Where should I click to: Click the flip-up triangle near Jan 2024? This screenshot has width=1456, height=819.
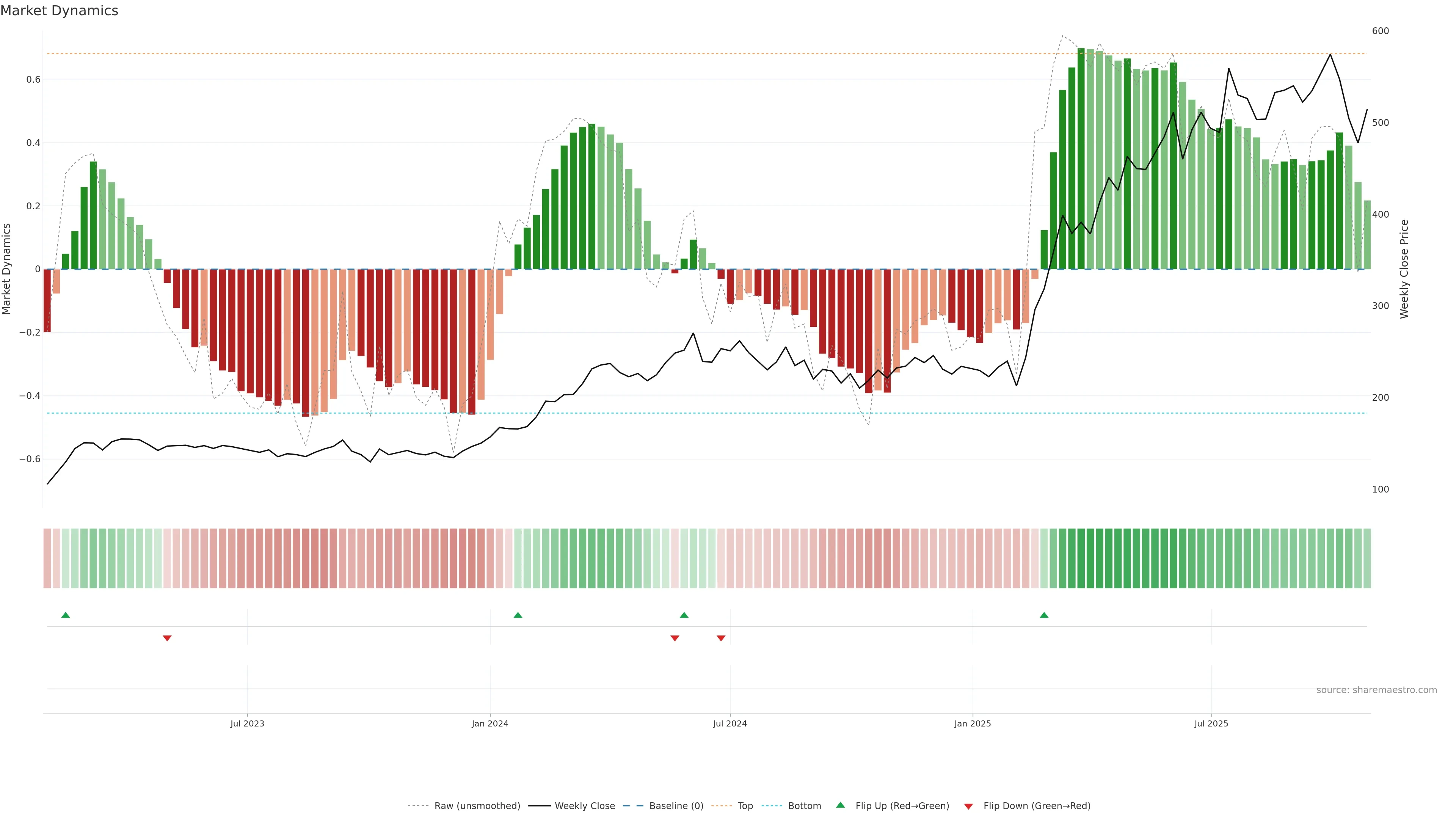click(x=518, y=615)
